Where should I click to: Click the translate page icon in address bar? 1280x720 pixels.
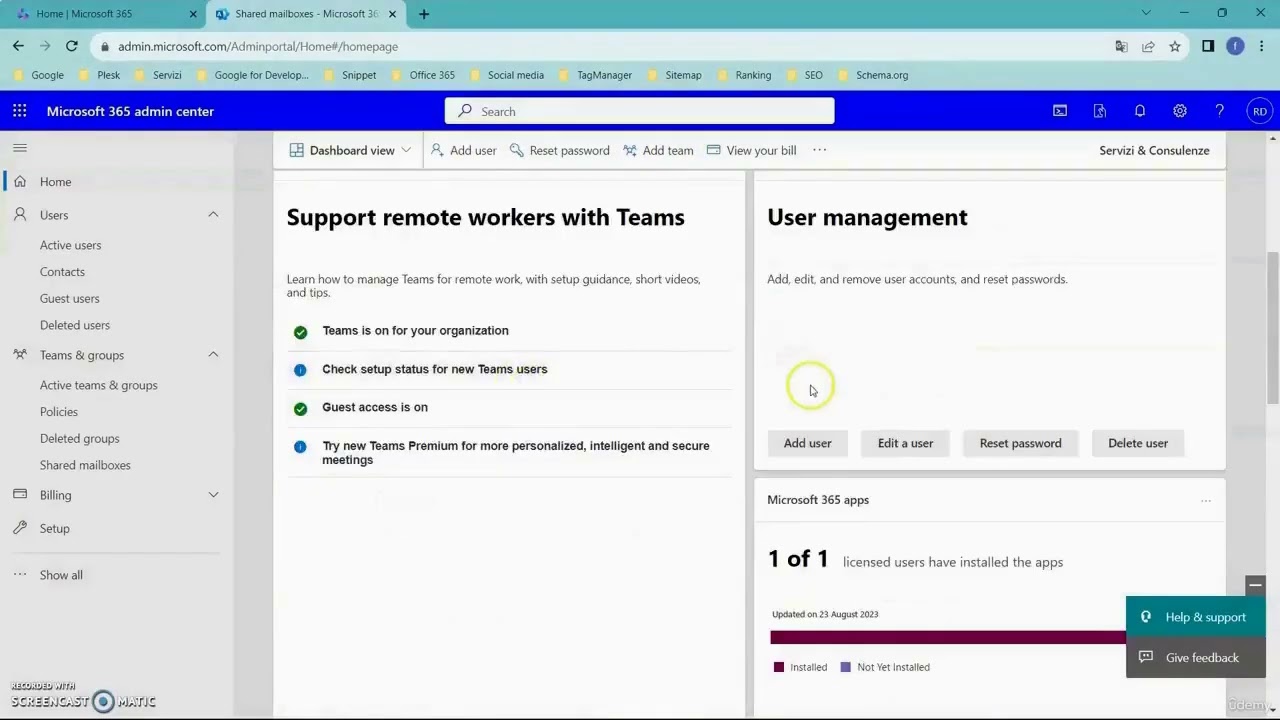(x=1121, y=46)
